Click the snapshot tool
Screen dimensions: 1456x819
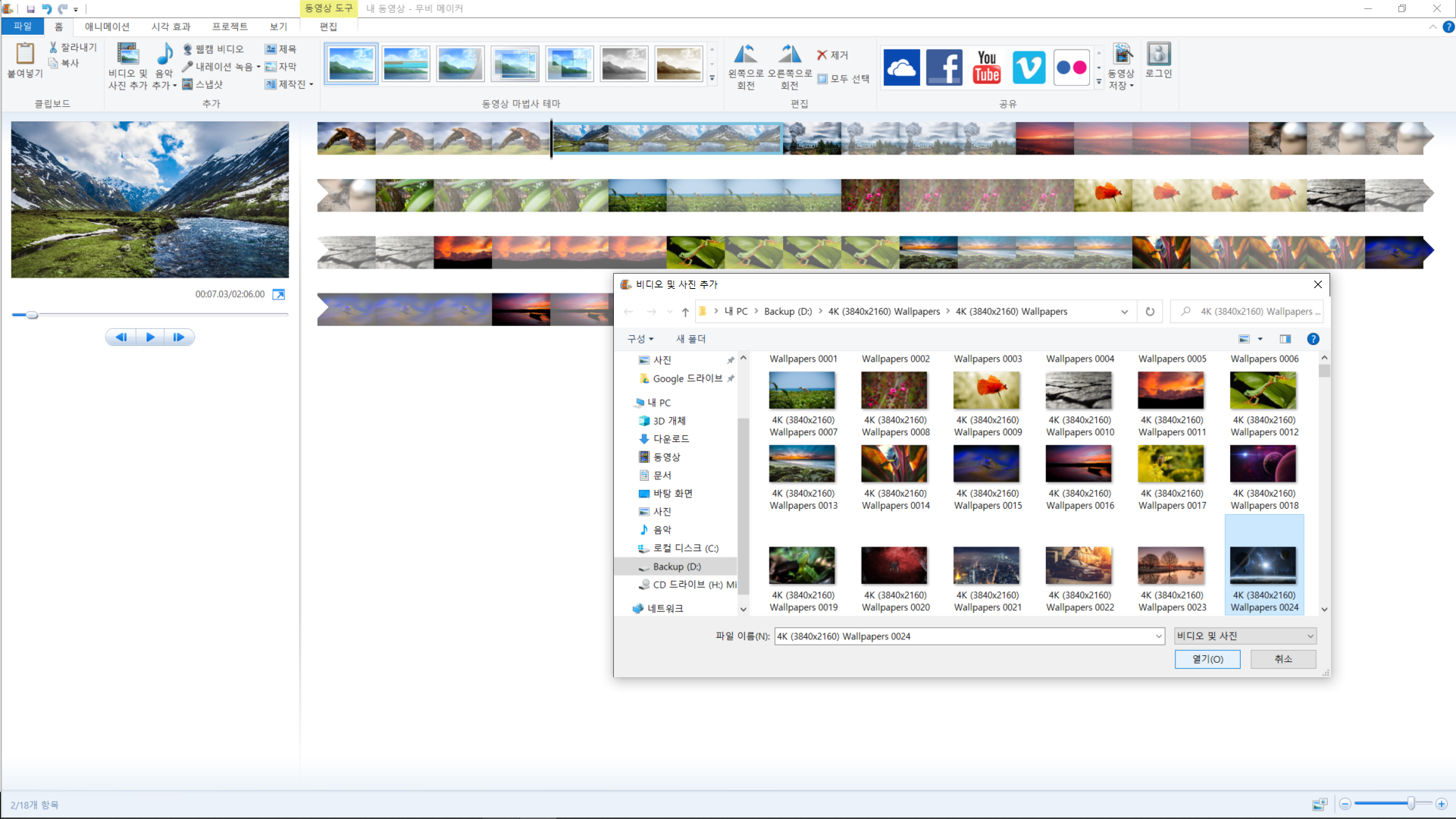point(202,84)
